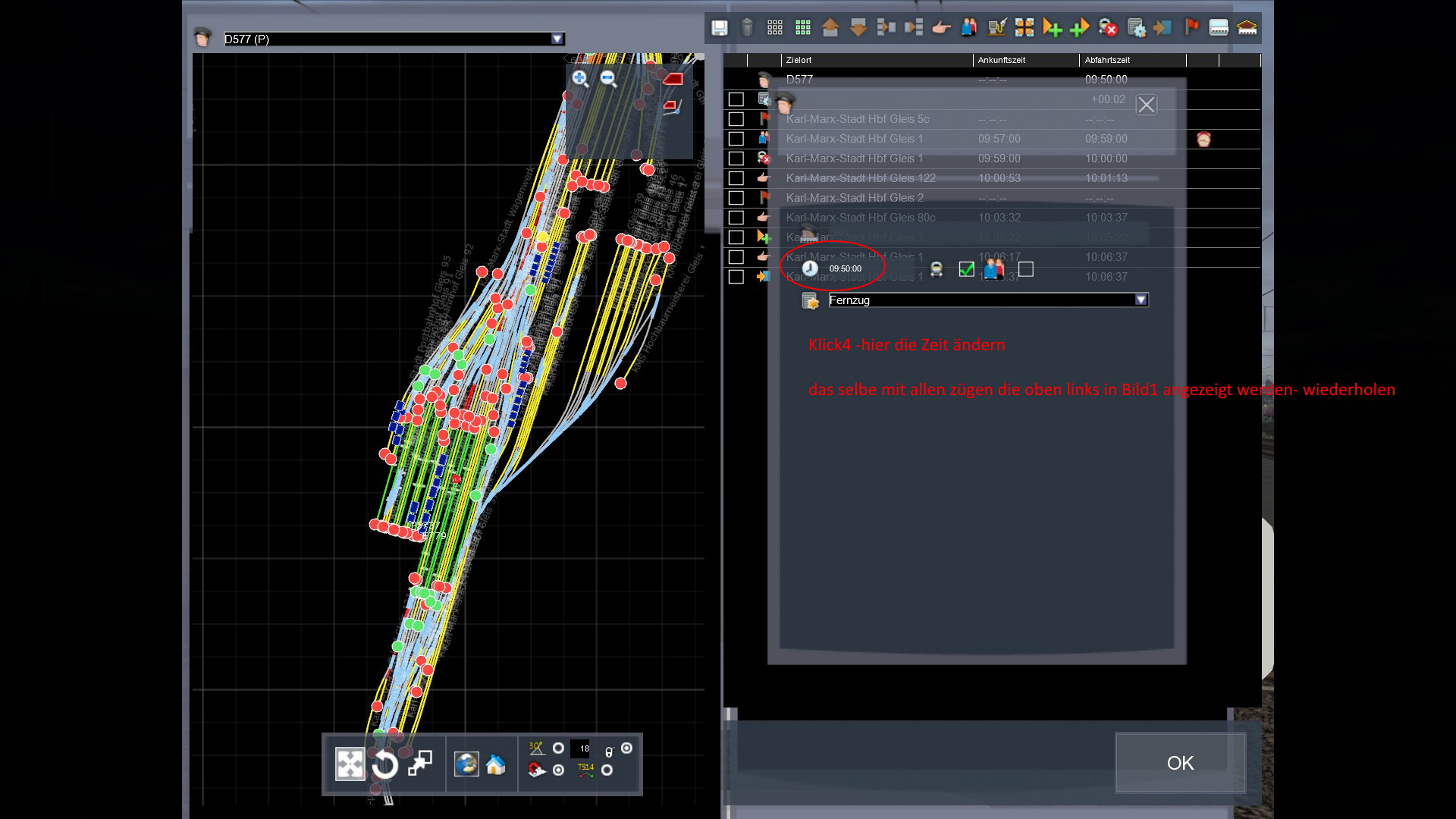Click the trash can delete icon

[747, 28]
